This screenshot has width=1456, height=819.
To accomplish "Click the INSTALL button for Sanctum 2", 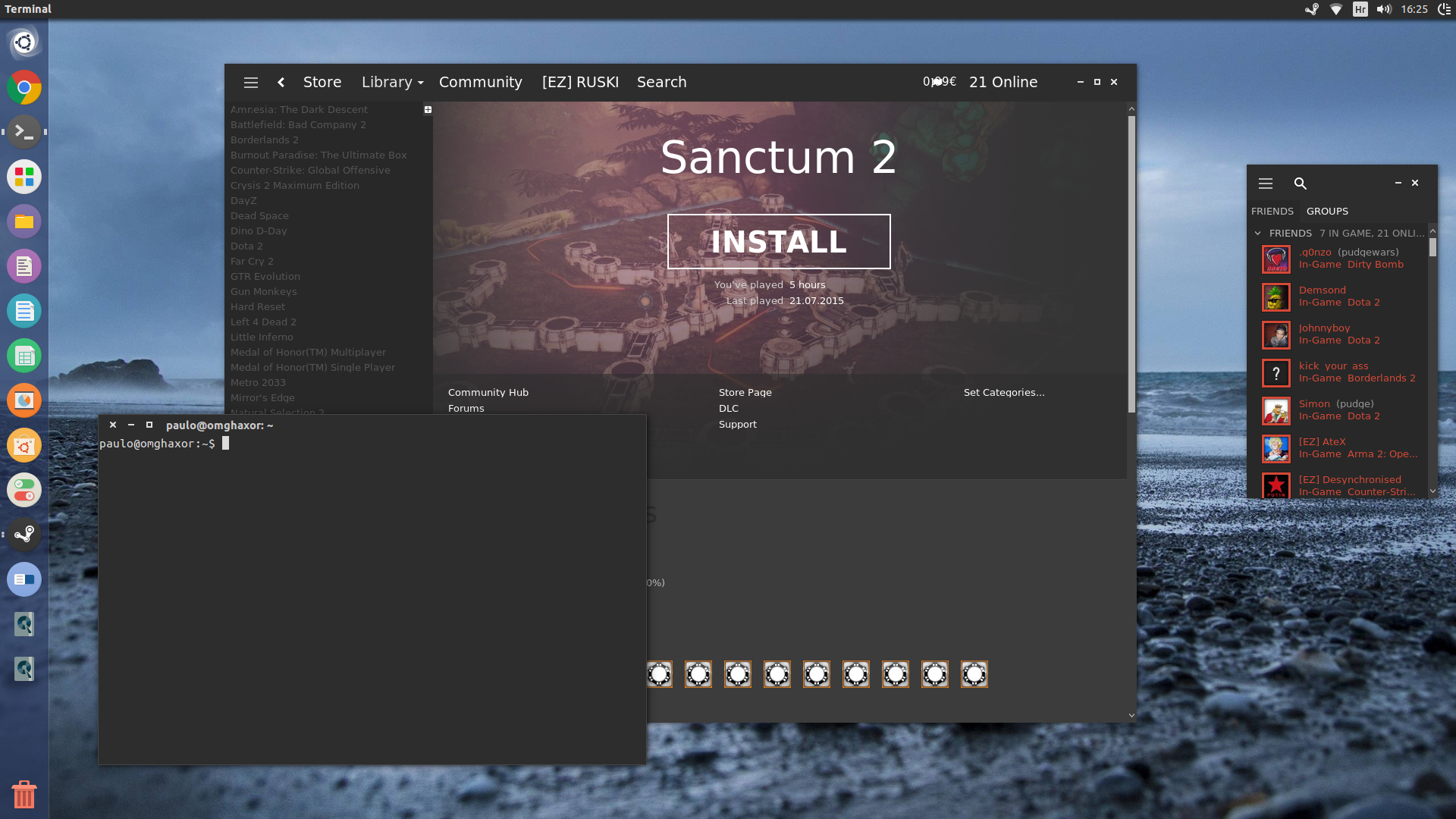I will click(779, 242).
